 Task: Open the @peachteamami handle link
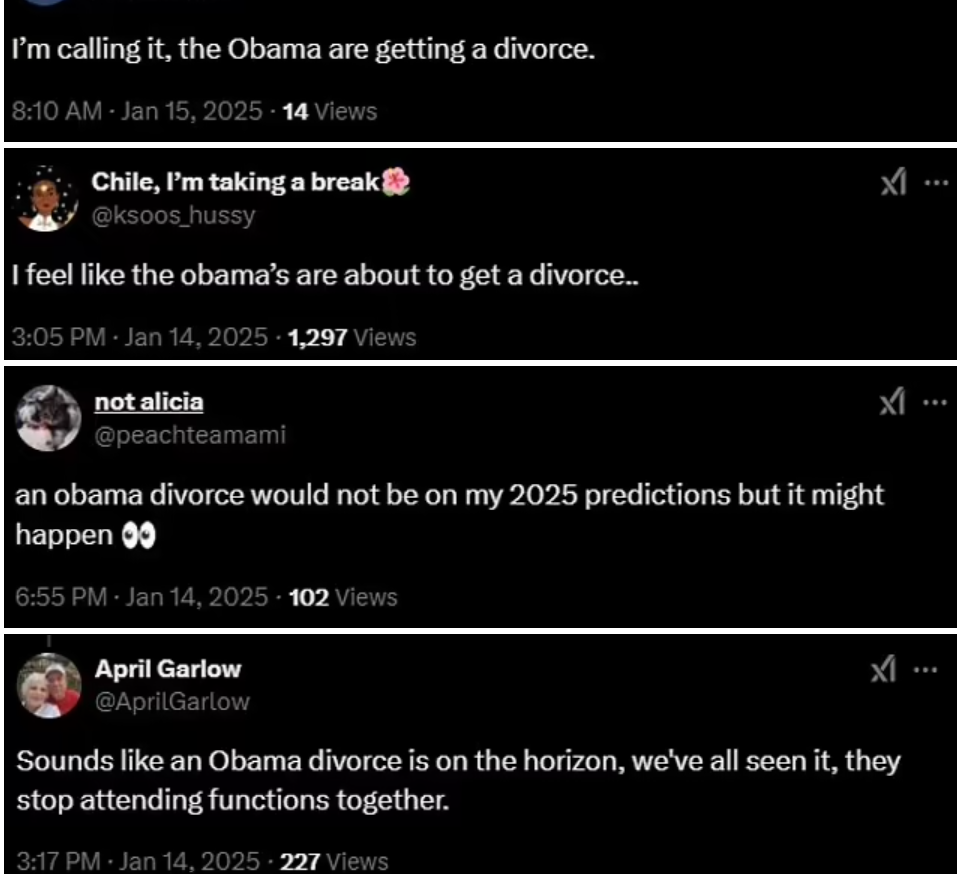(x=189, y=434)
